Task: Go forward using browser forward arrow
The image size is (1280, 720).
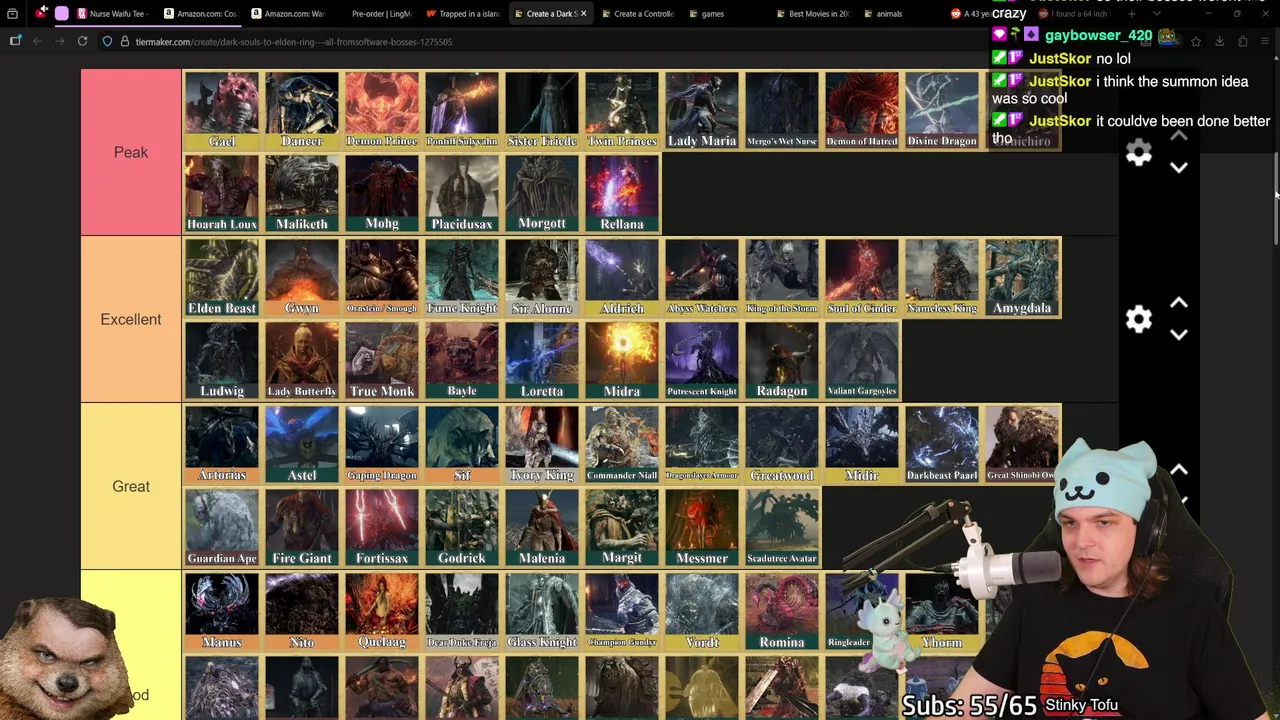Action: [x=59, y=41]
